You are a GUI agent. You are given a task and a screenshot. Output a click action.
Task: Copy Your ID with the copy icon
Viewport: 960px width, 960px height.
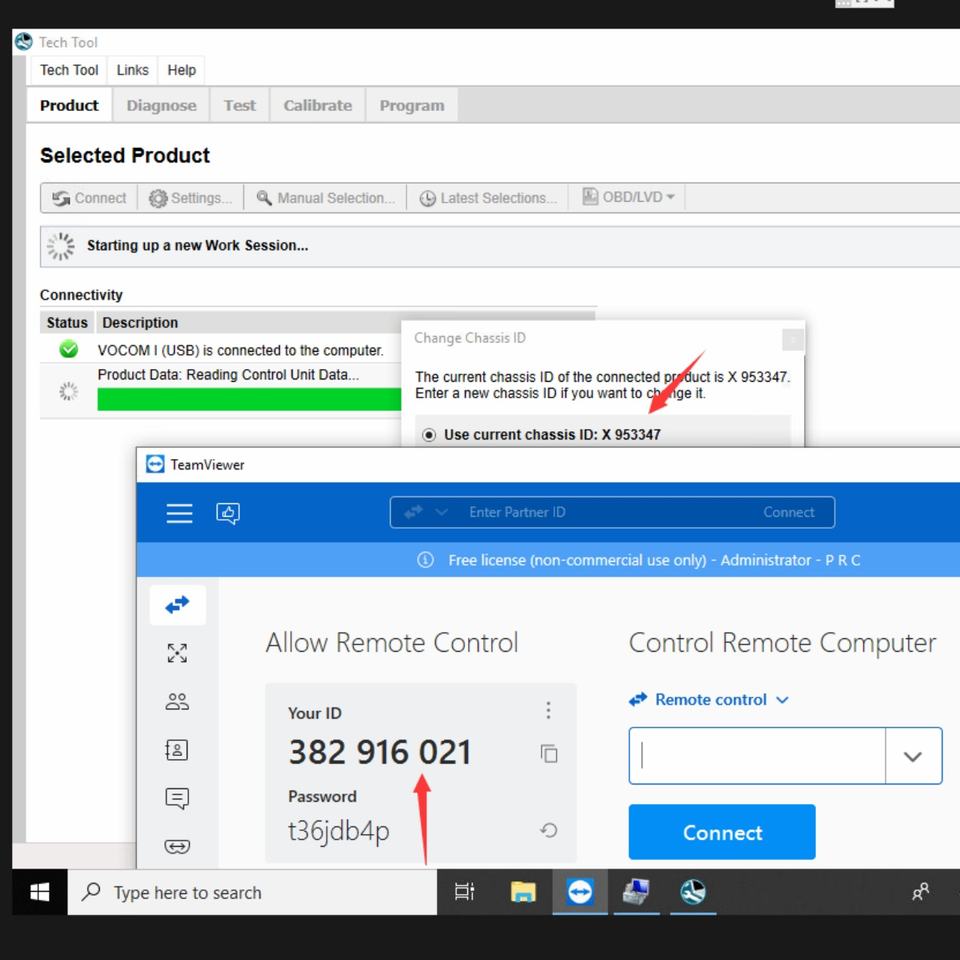click(x=549, y=753)
